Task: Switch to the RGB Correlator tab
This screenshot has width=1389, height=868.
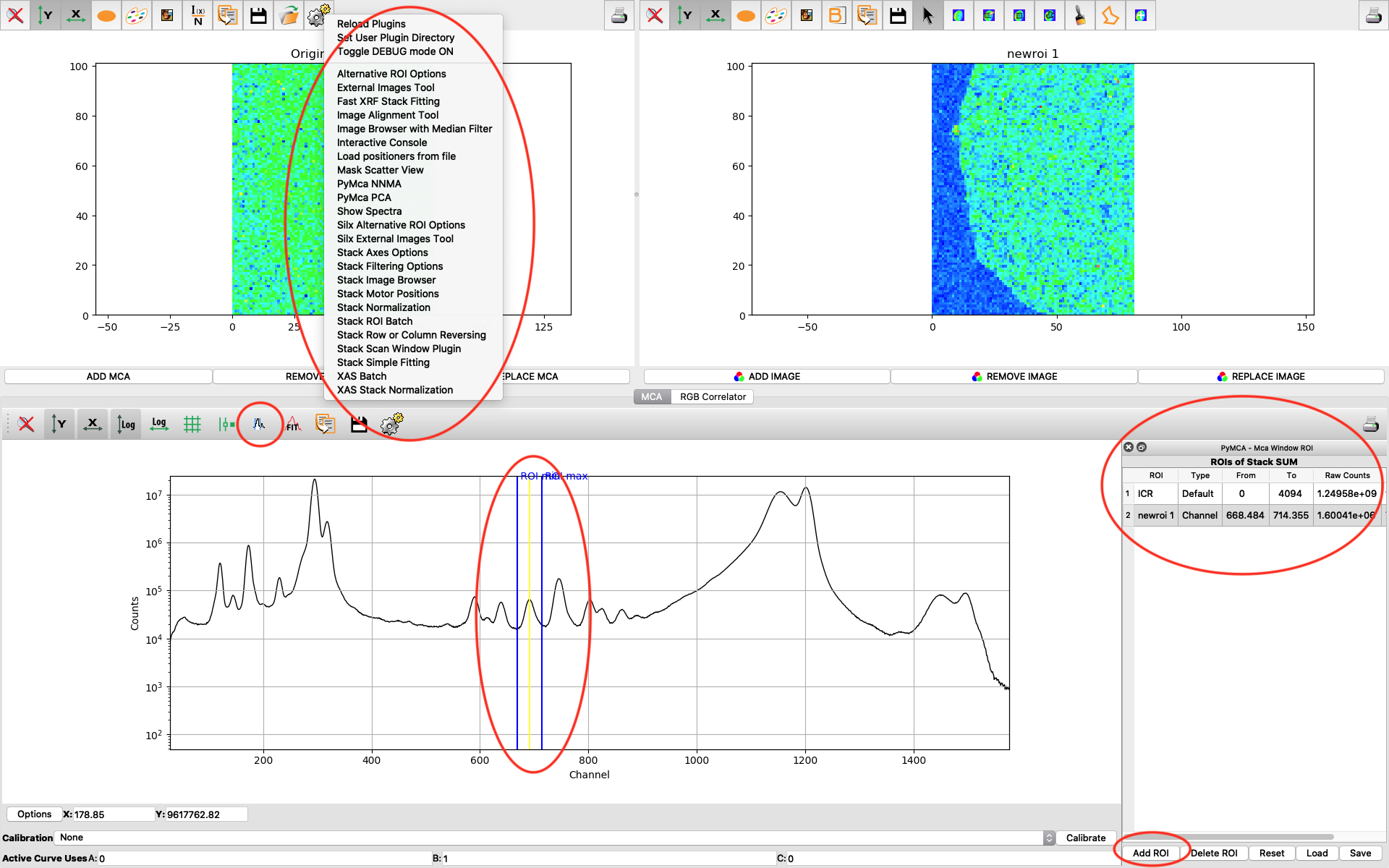Action: 713,396
